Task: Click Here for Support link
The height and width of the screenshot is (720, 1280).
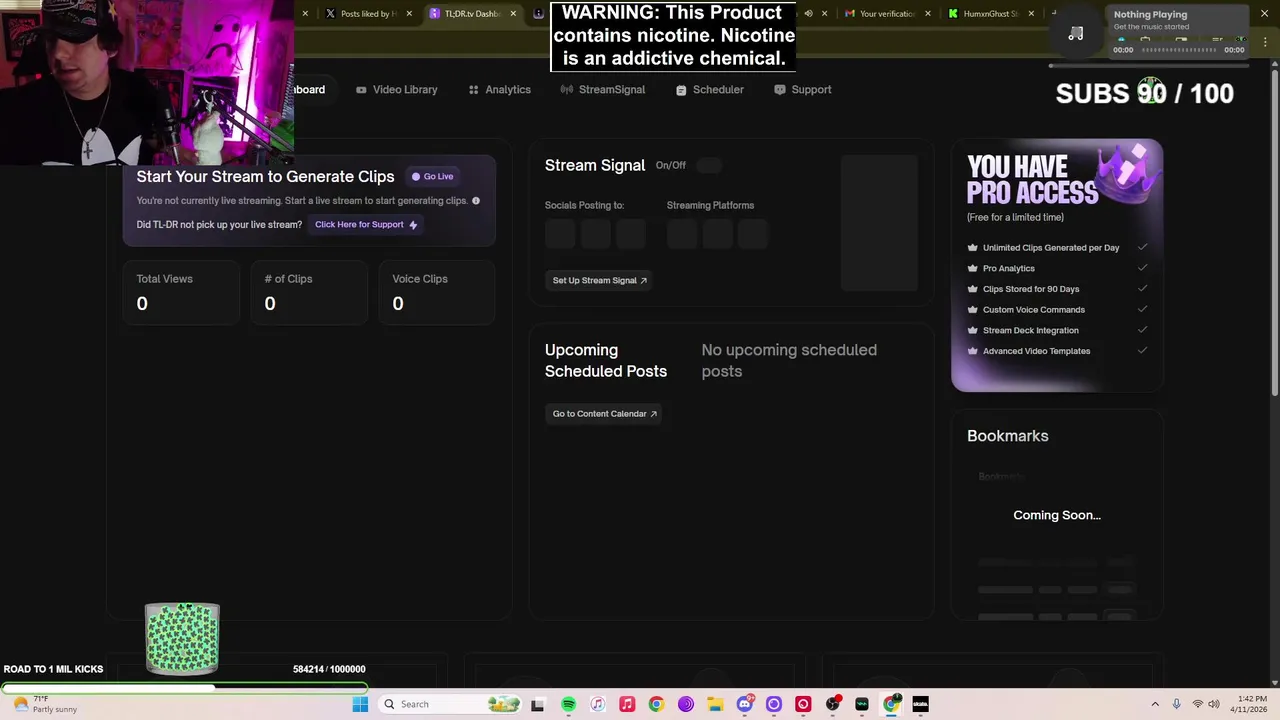Action: click(x=365, y=225)
